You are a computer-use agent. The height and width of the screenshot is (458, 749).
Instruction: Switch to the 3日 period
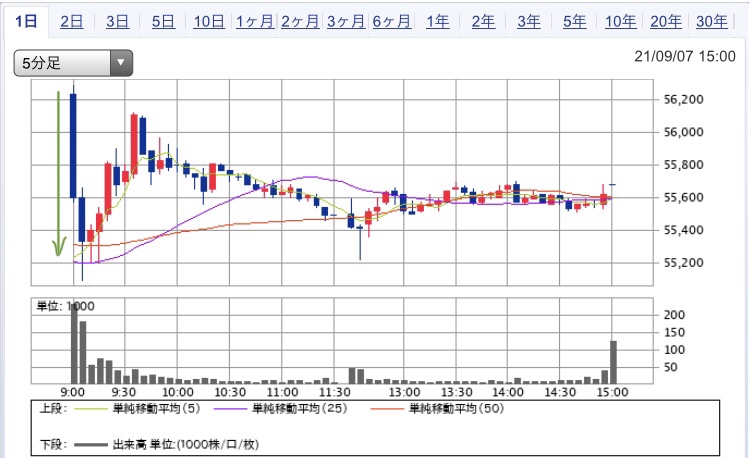118,21
